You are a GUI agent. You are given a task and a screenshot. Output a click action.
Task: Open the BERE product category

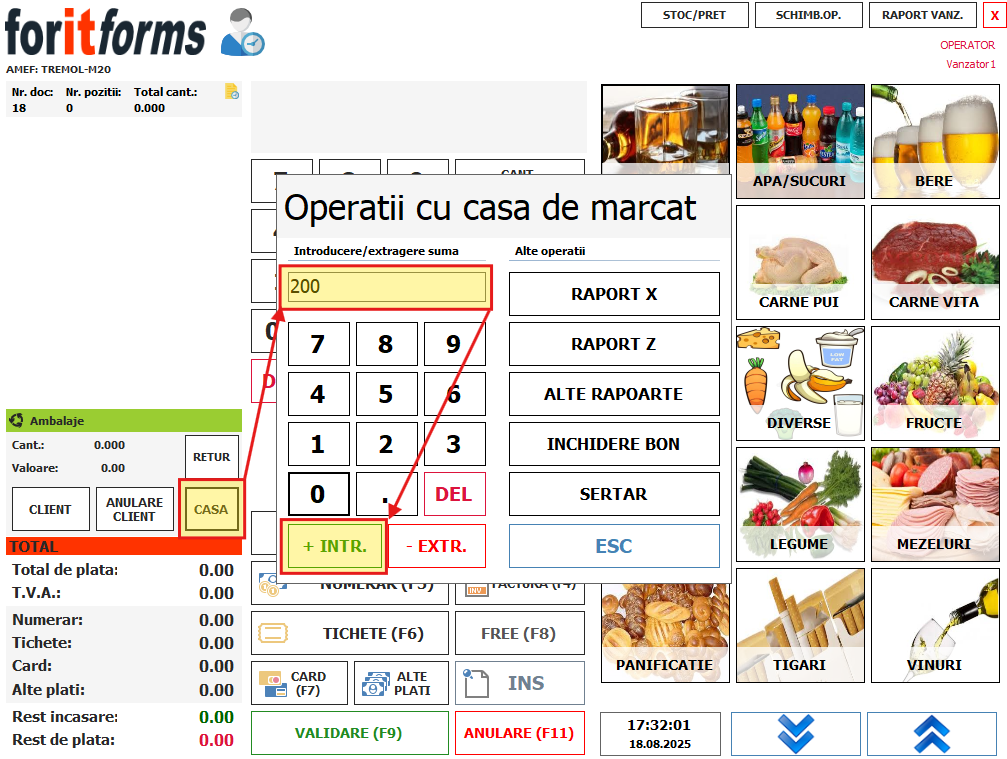click(935, 141)
